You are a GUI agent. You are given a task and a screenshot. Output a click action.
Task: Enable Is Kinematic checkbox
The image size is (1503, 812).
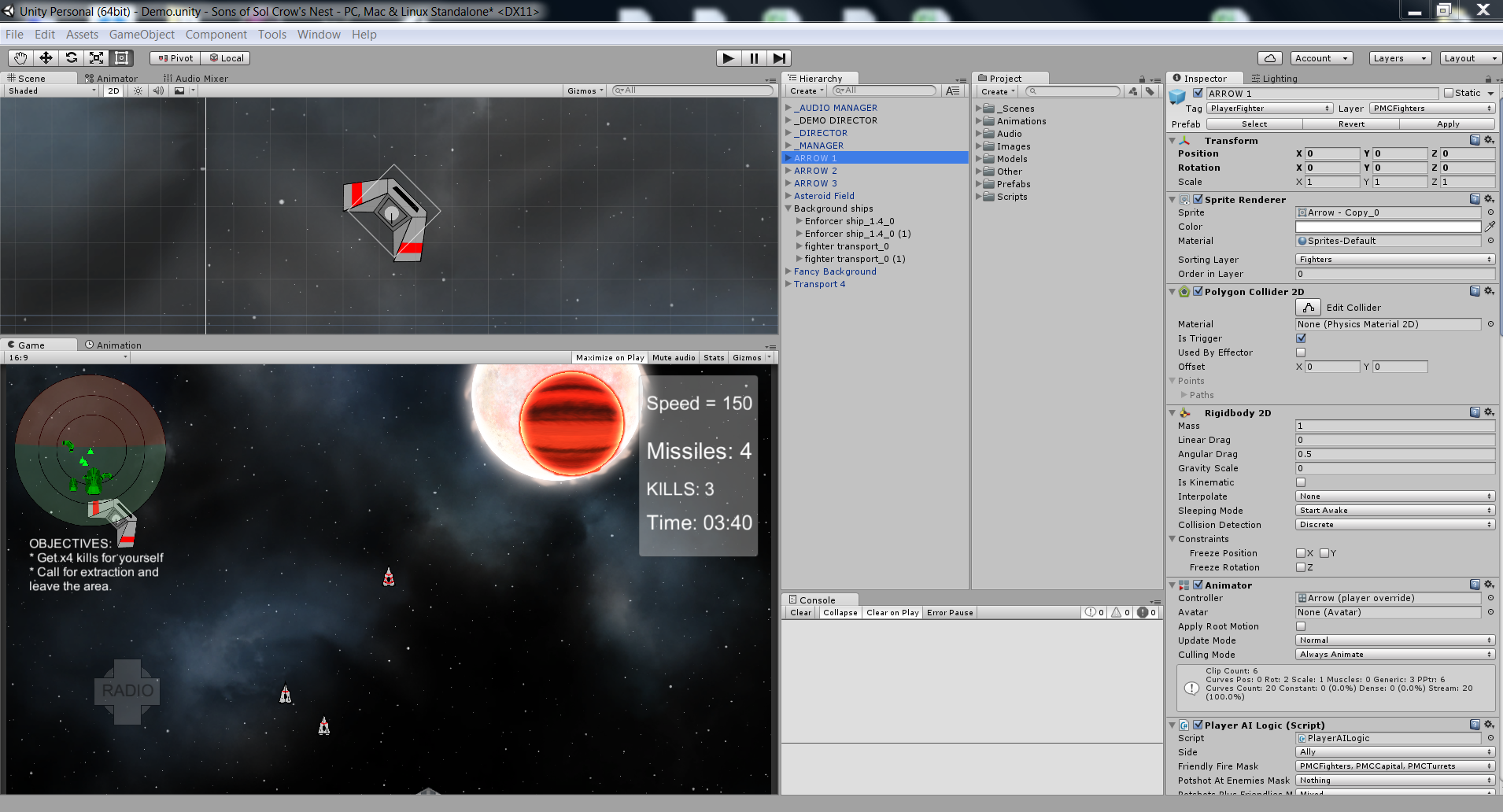pyautogui.click(x=1301, y=482)
